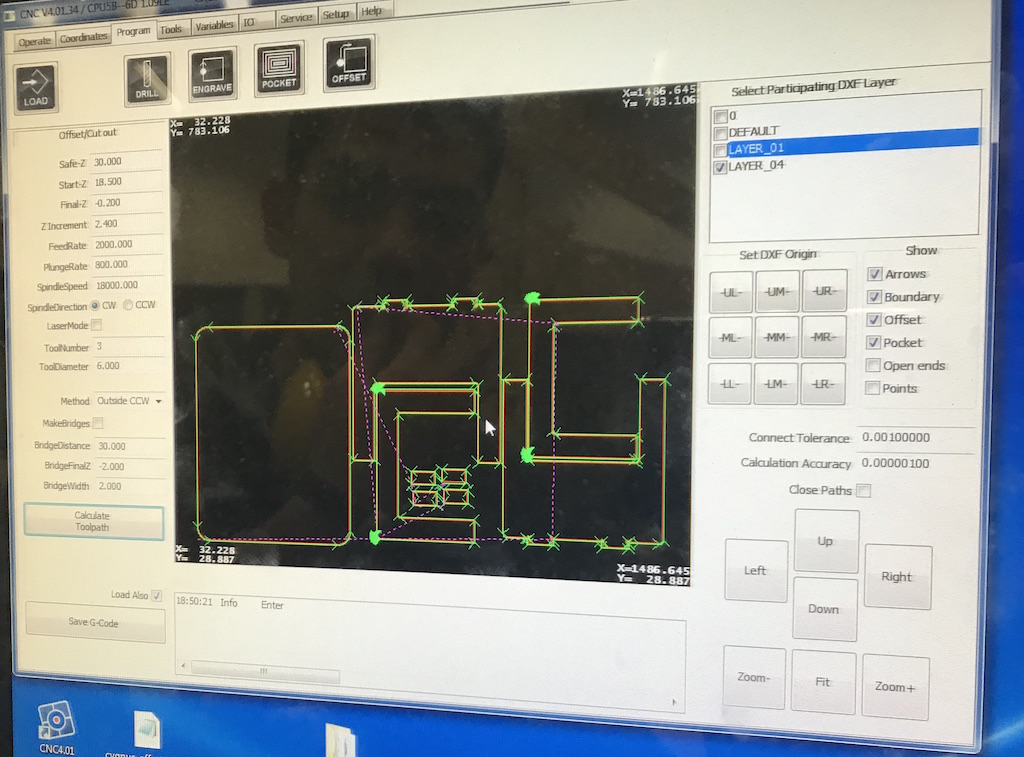Toggle the Arrows show checkbox
Viewport: 1024px width, 757px height.
coord(875,274)
